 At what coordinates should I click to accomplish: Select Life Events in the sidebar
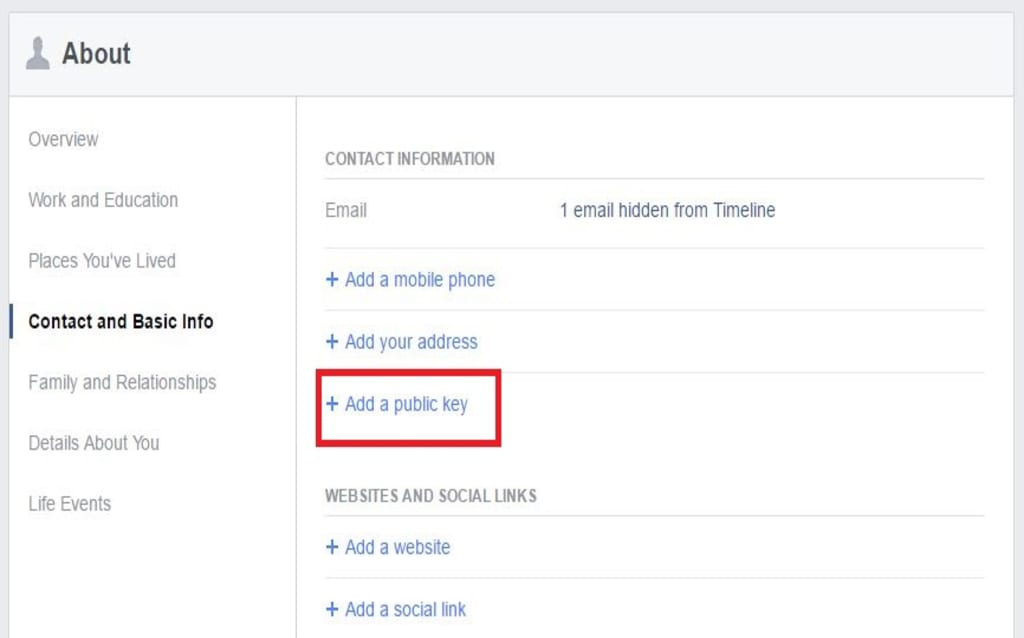coord(69,504)
